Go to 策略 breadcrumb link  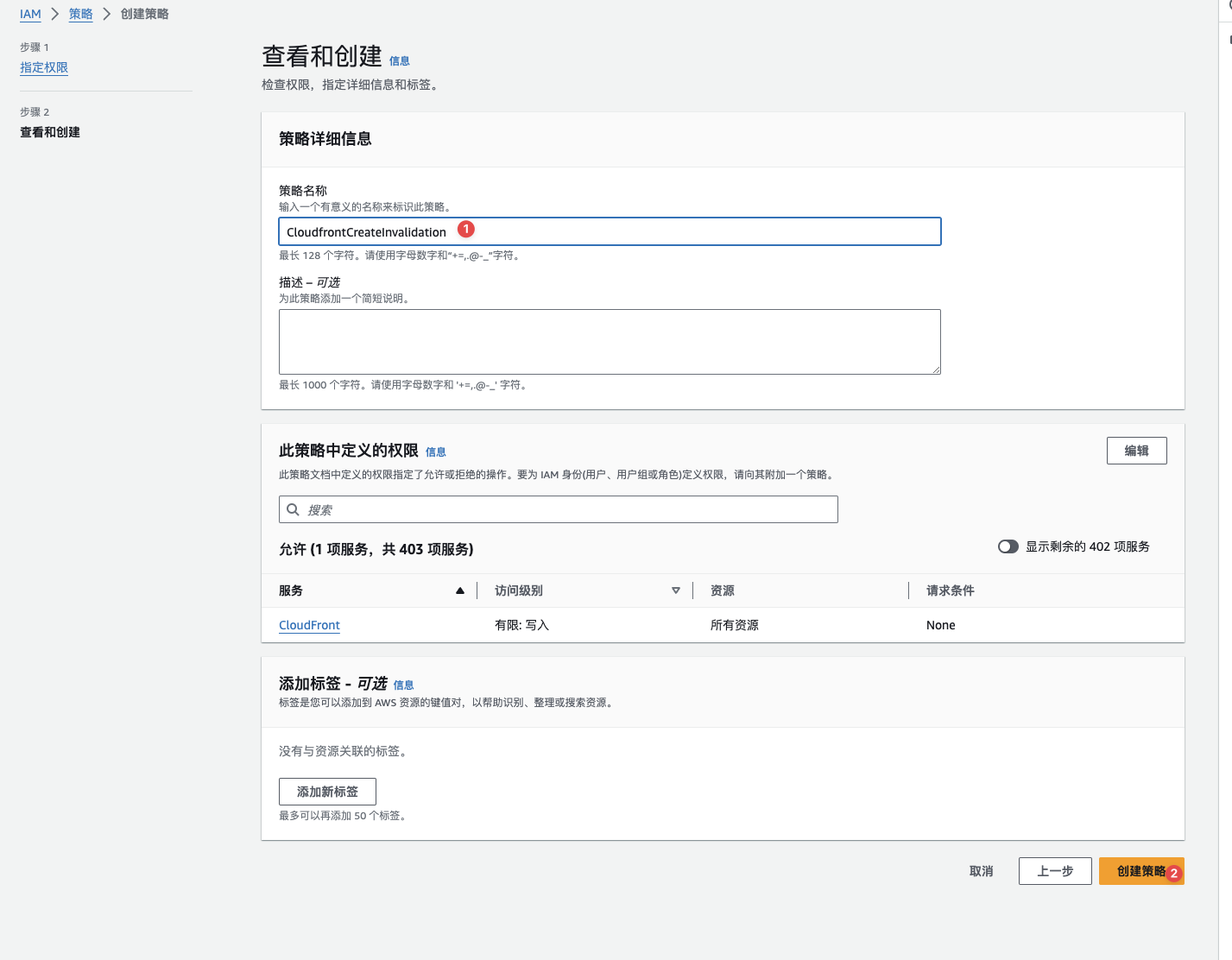(81, 14)
